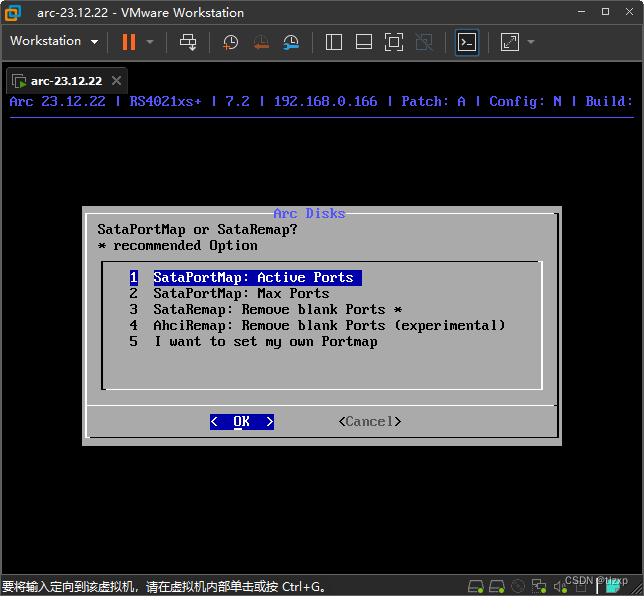Close the arc-23.12.22 tab

[117, 81]
